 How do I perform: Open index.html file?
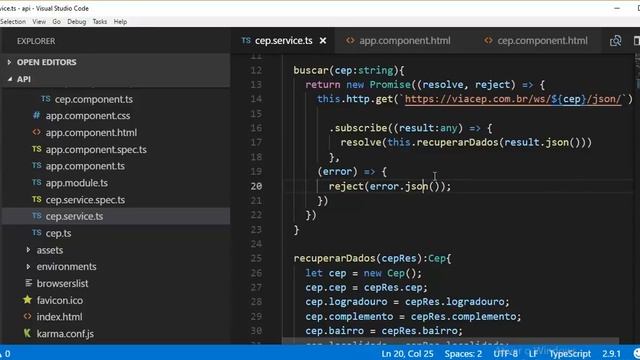(59, 317)
